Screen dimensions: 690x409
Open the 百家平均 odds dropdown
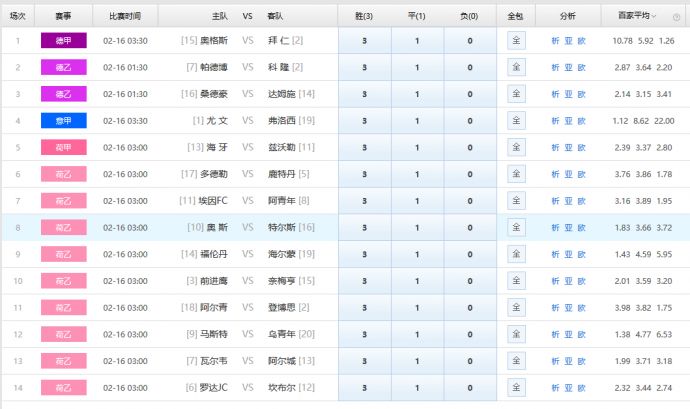pos(637,16)
